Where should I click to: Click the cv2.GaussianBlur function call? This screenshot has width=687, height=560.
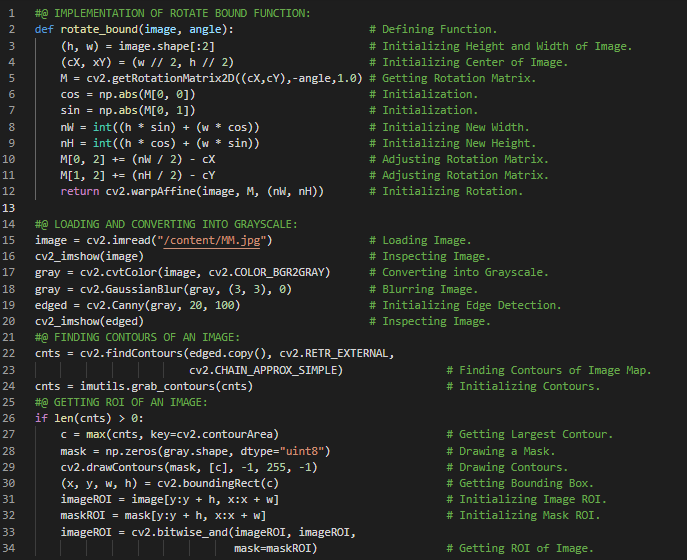[x=126, y=289]
